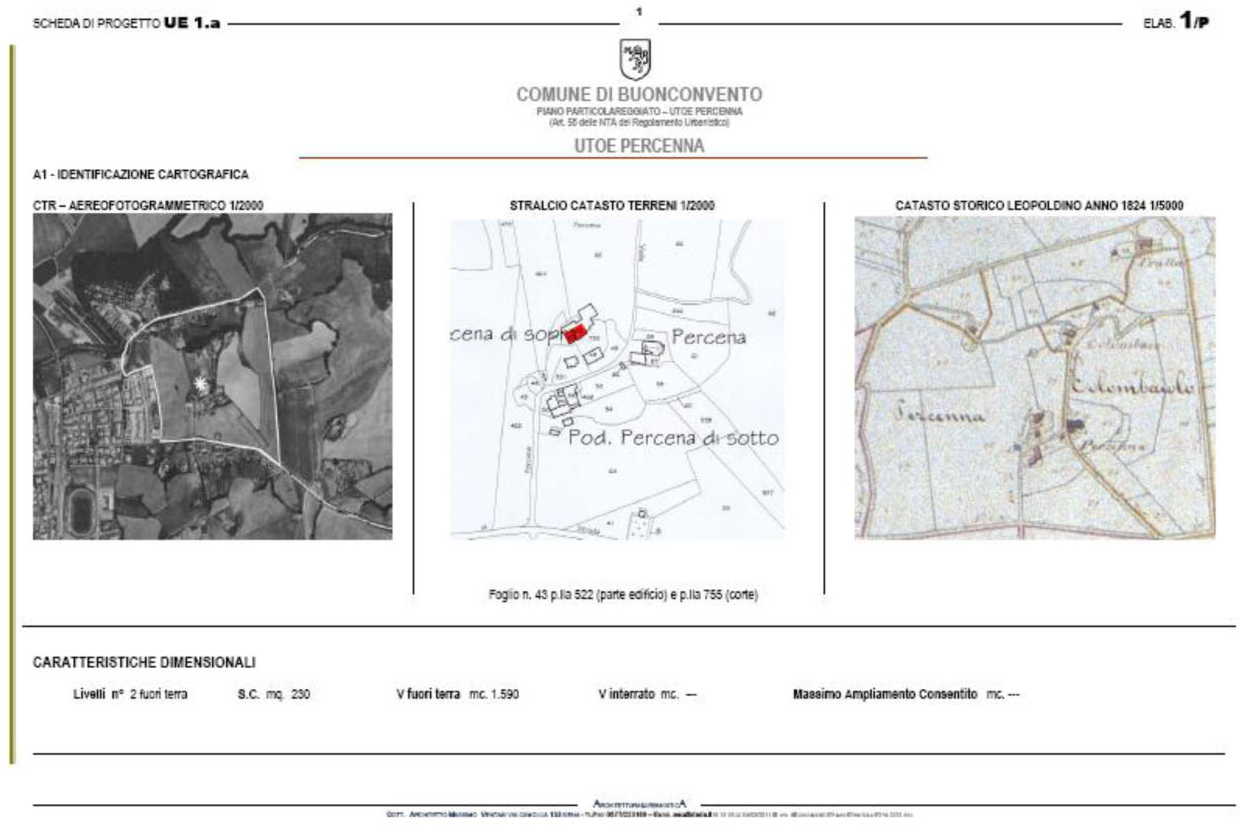This screenshot has height=825, width=1240.
Task: Click the red highlighted building on the cadastral map
Action: pos(574,334)
